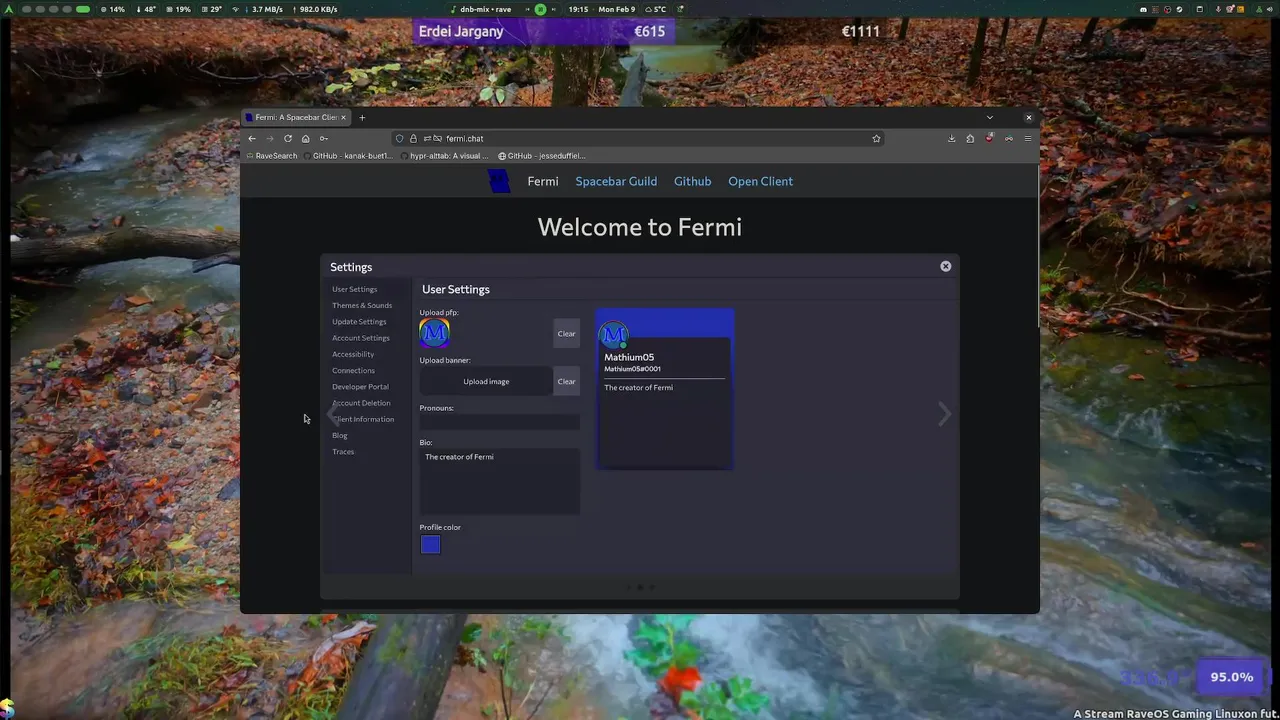Click the Upload image banner button
The height and width of the screenshot is (720, 1280).
point(486,381)
